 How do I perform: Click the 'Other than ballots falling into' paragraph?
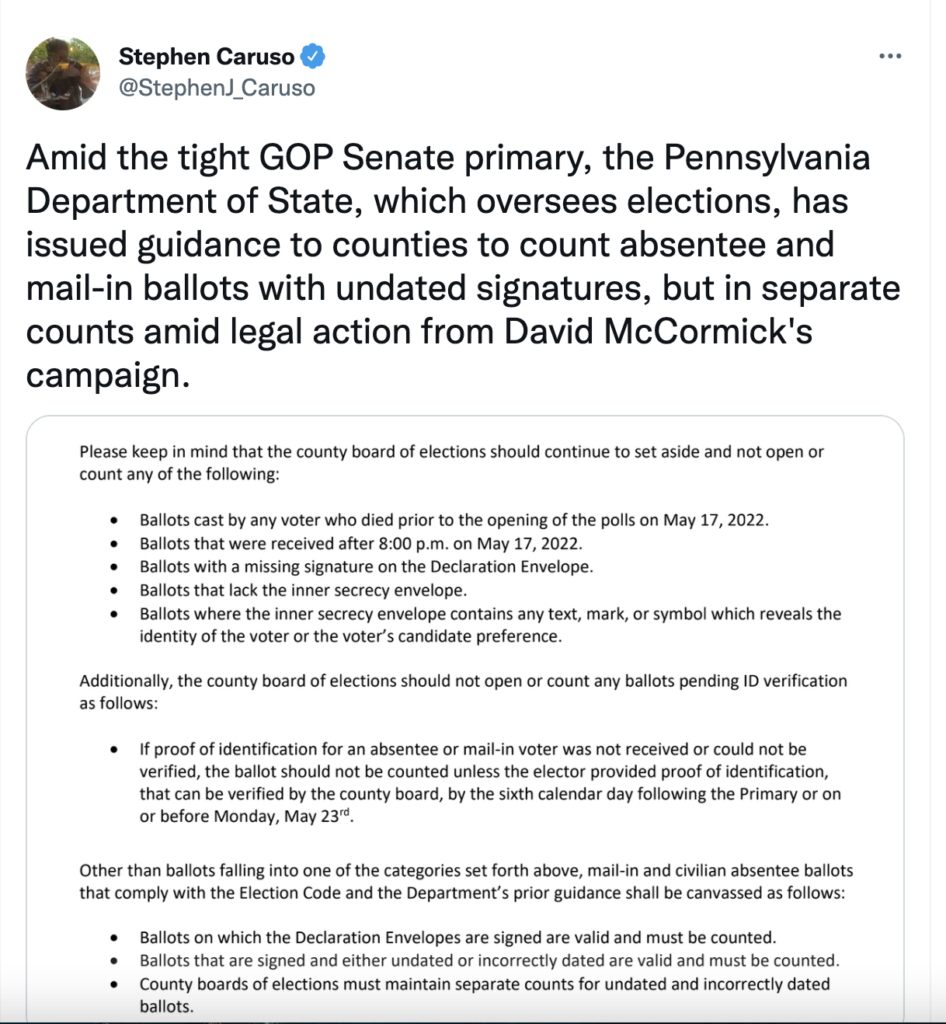coord(465,880)
